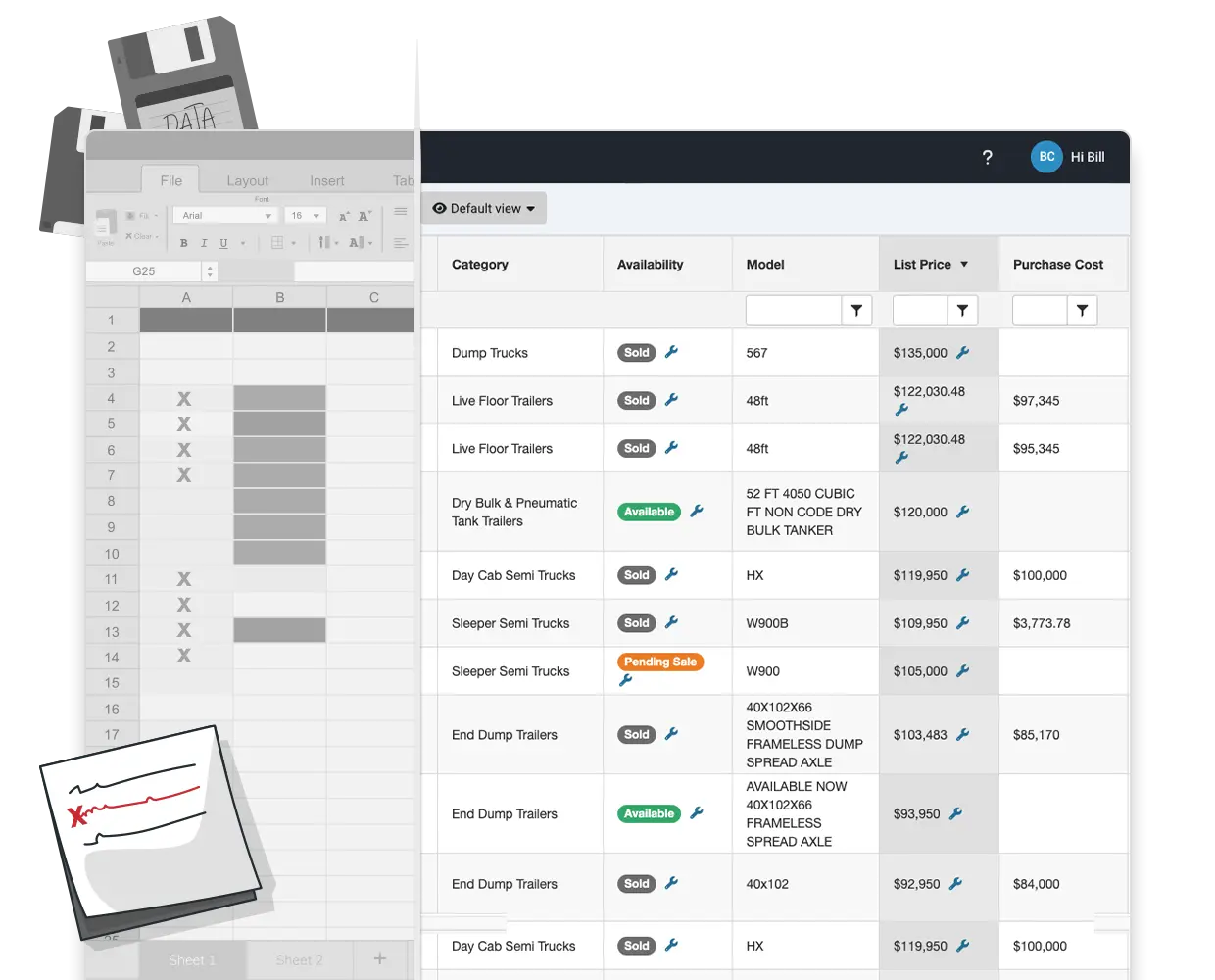
Task: Open the help question mark icon
Action: tap(987, 157)
